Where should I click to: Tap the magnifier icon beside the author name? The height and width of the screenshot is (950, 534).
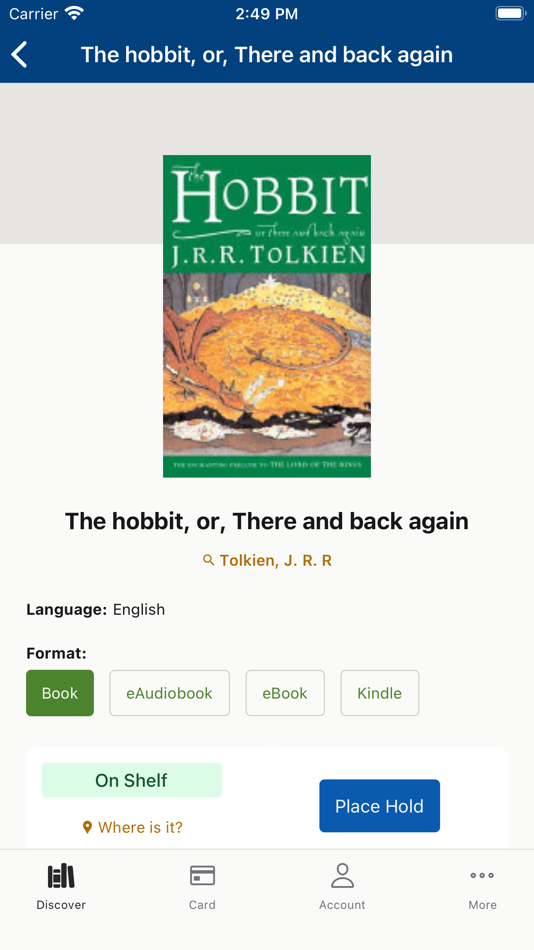209,560
